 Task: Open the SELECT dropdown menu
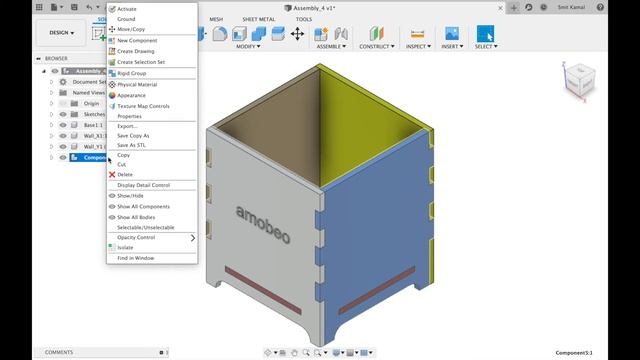point(486,47)
